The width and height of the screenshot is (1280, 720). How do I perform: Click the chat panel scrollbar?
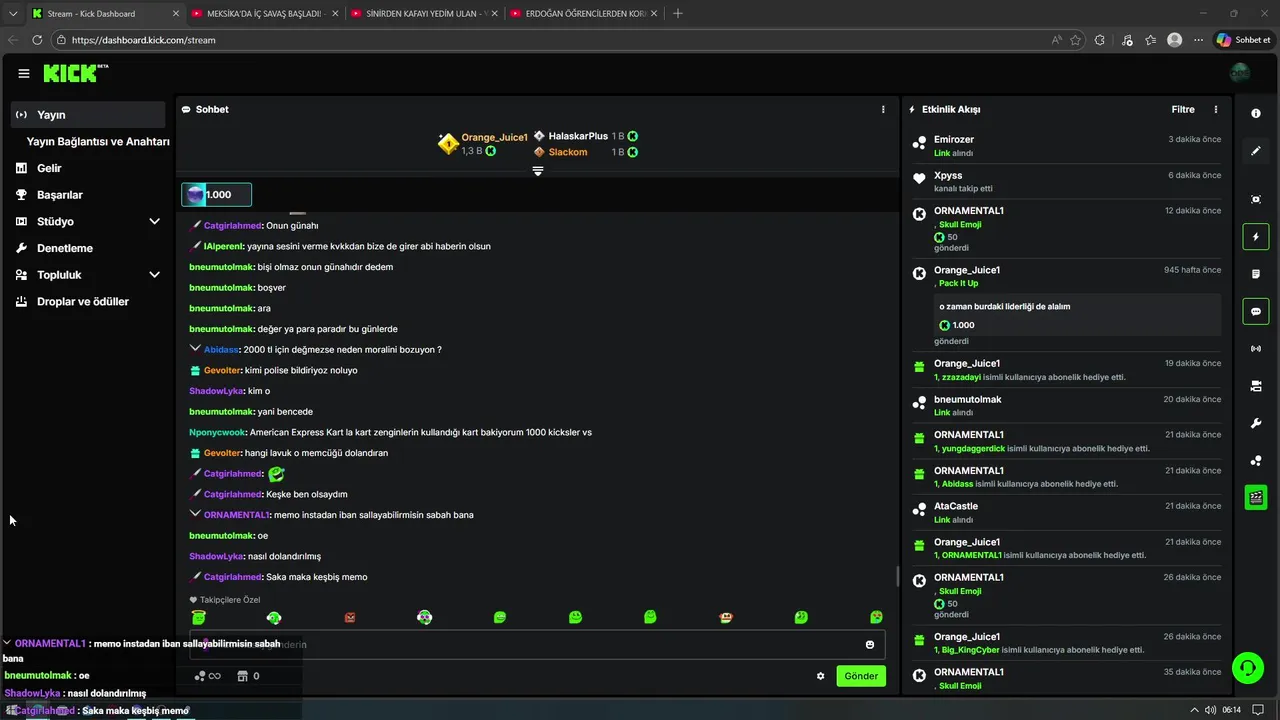click(897, 577)
